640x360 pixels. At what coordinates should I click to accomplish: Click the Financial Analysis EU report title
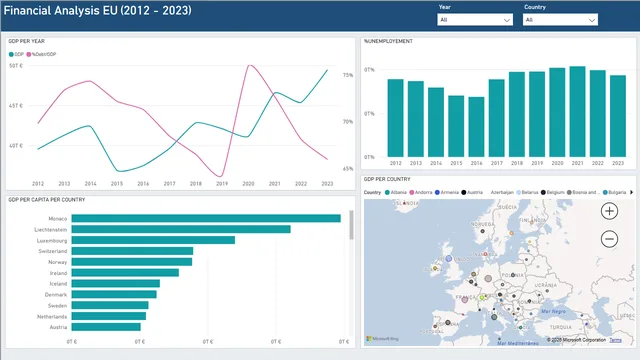click(98, 11)
